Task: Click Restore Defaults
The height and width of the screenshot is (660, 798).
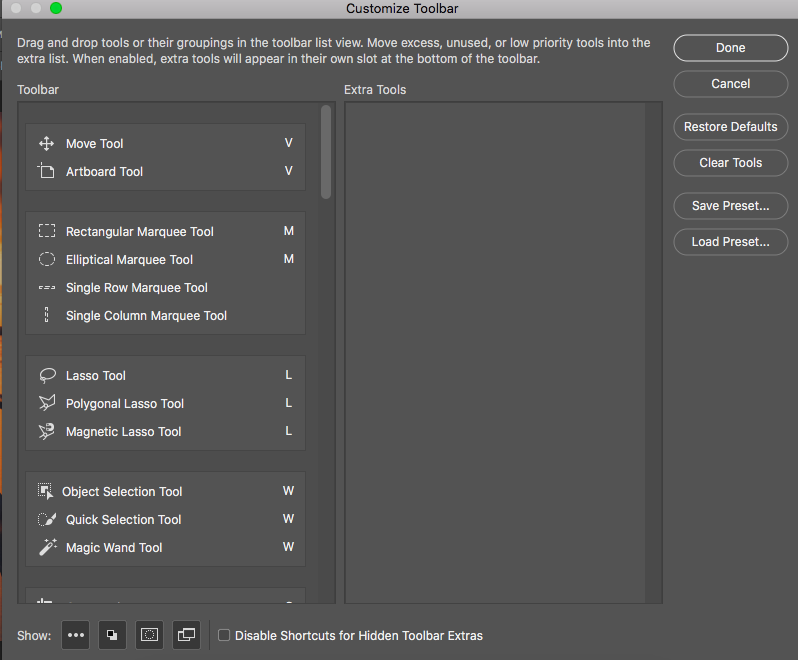Action: [x=730, y=127]
